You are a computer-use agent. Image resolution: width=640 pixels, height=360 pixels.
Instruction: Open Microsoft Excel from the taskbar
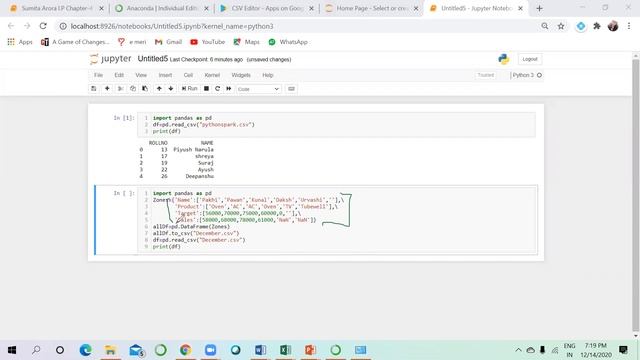click(x=285, y=350)
